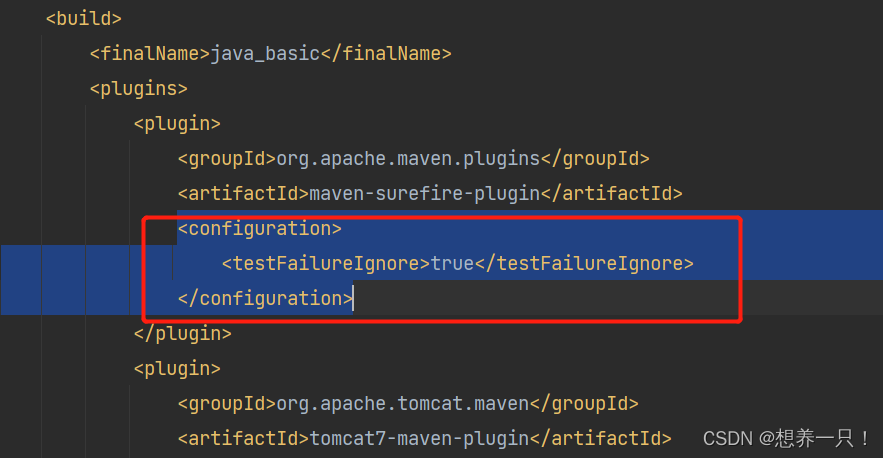The image size is (883, 458).
Task: Click the opening plugins tag
Action: (x=139, y=88)
